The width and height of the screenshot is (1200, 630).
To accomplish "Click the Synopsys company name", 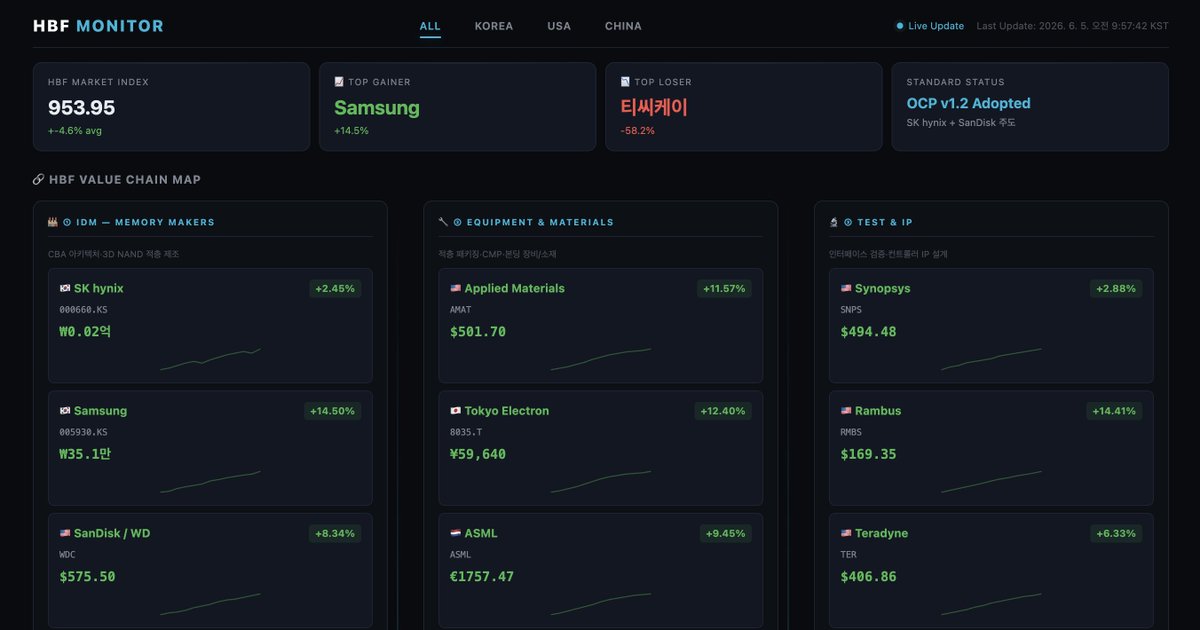I will (883, 288).
